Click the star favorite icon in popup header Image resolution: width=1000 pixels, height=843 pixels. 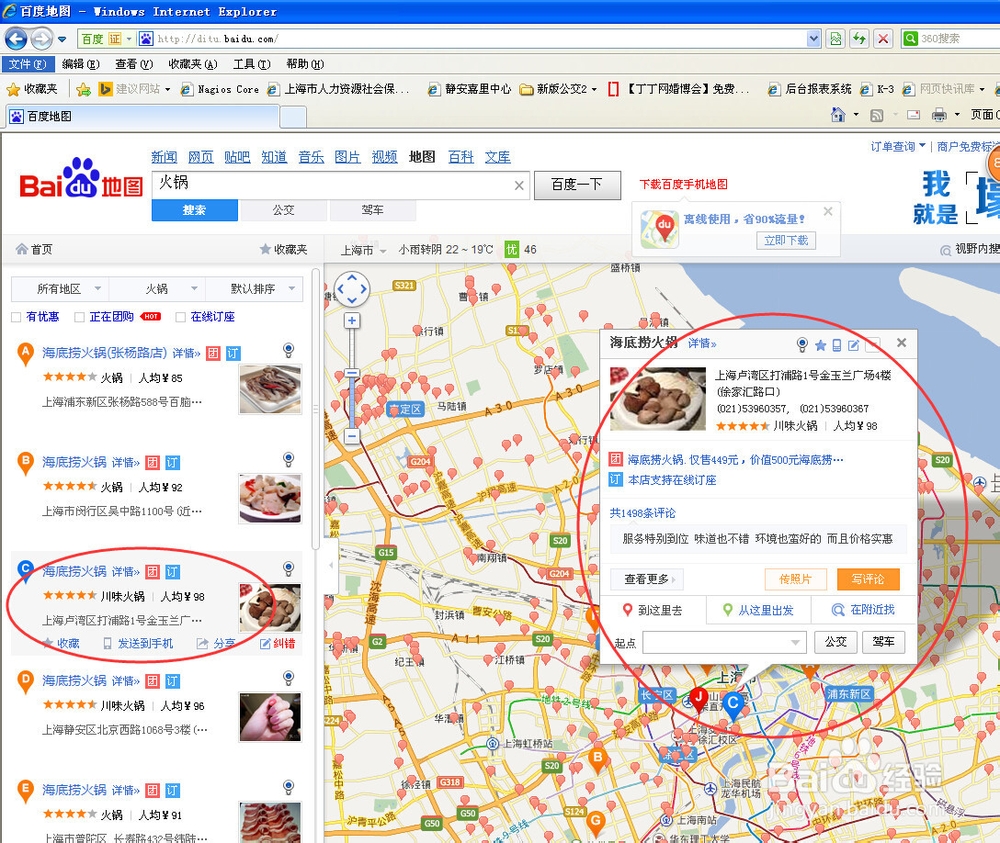pos(820,346)
